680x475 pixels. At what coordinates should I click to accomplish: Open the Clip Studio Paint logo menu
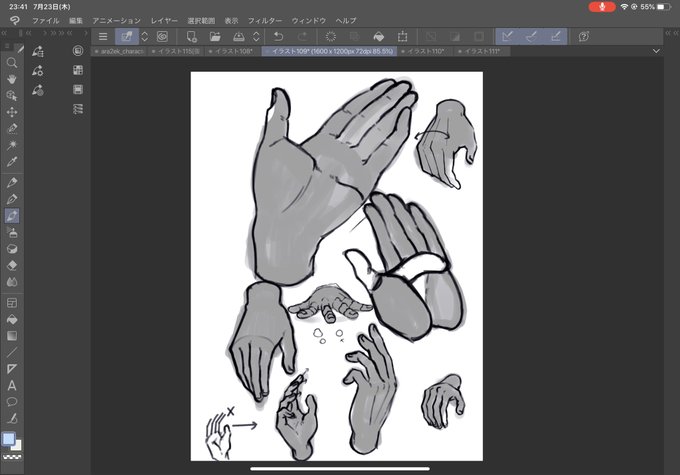(15, 20)
